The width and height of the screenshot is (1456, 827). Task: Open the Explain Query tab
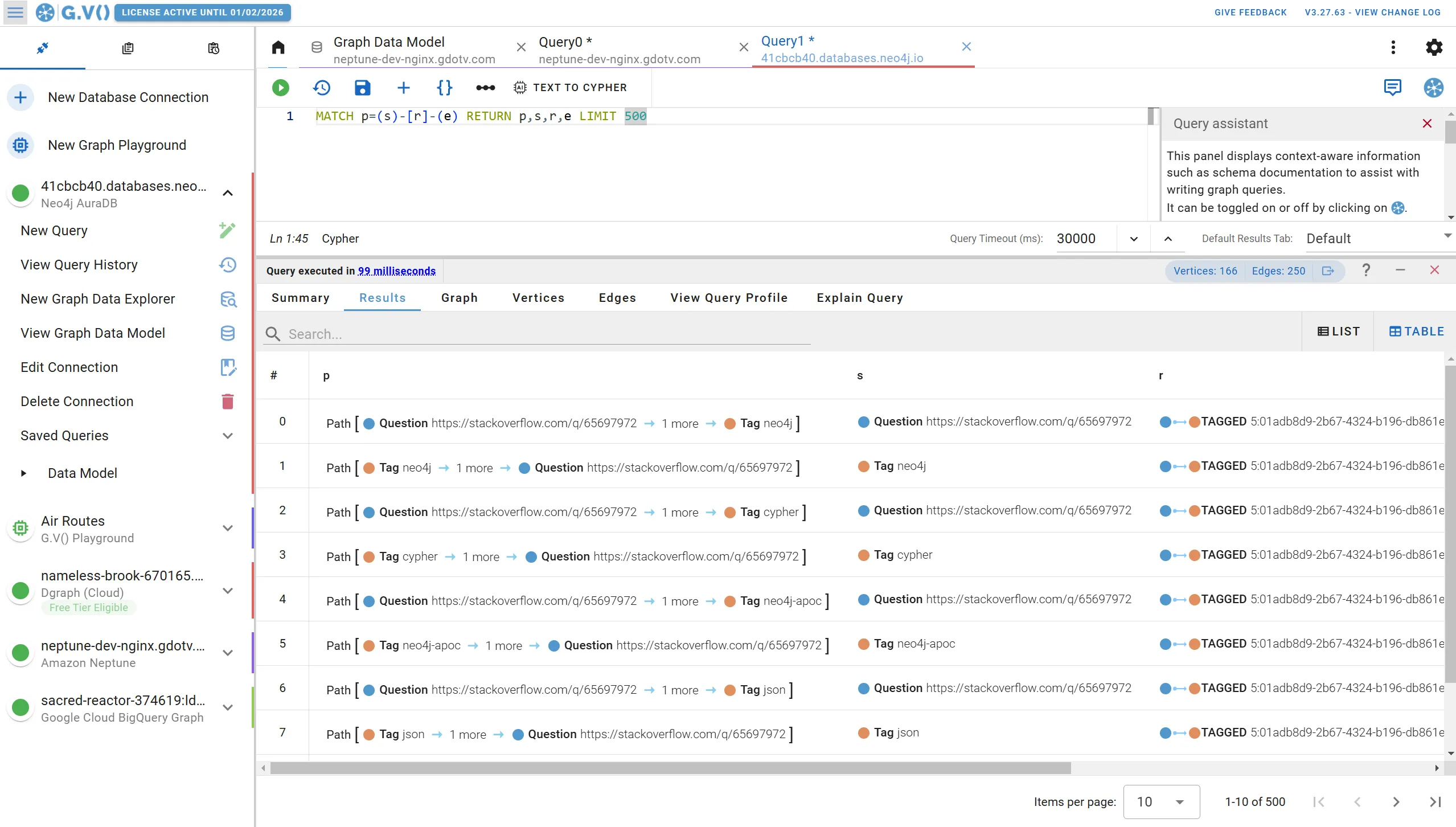coord(859,298)
